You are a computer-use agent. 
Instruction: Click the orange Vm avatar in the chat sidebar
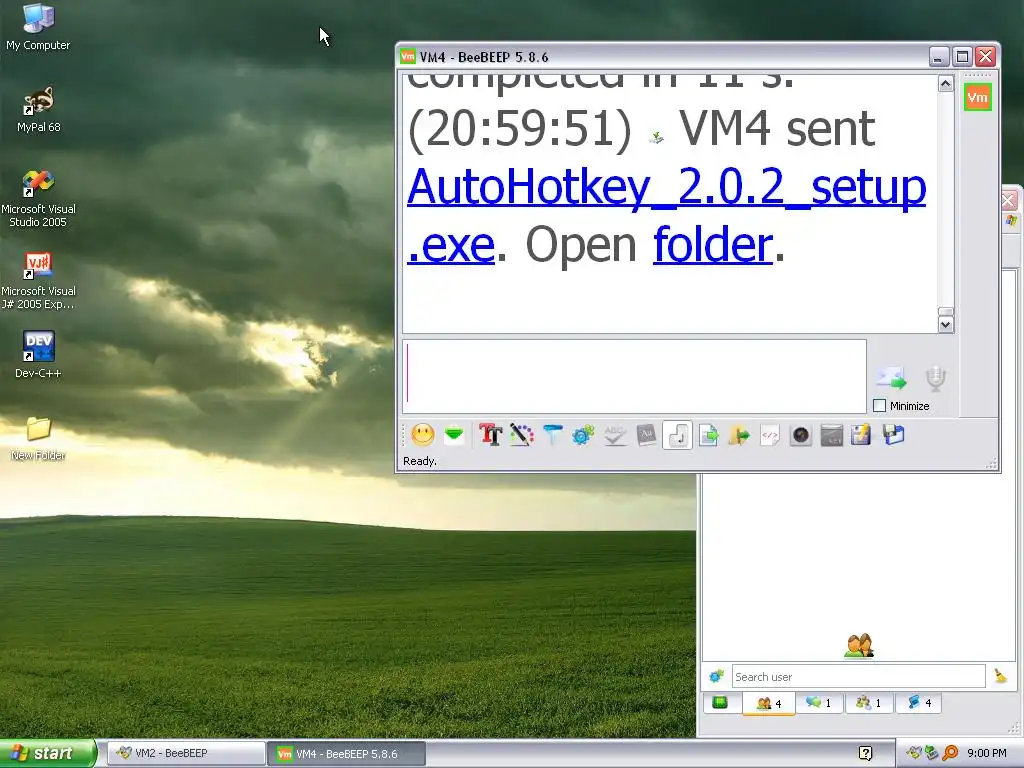click(978, 97)
